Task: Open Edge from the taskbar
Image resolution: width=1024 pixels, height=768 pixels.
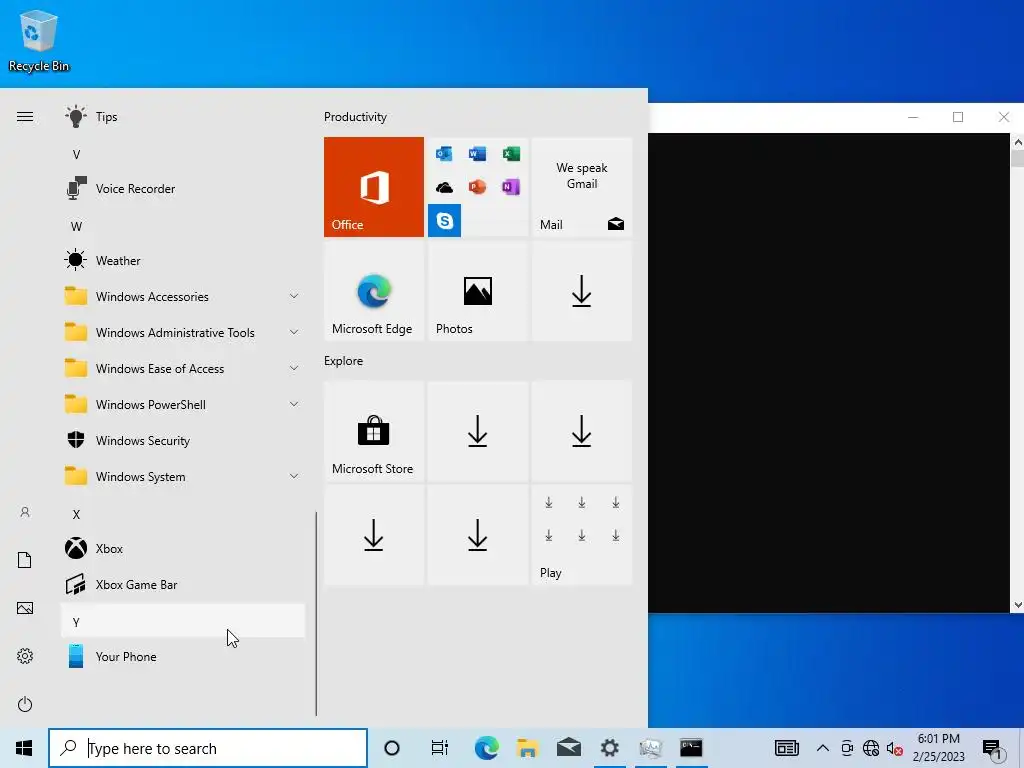Action: point(487,748)
